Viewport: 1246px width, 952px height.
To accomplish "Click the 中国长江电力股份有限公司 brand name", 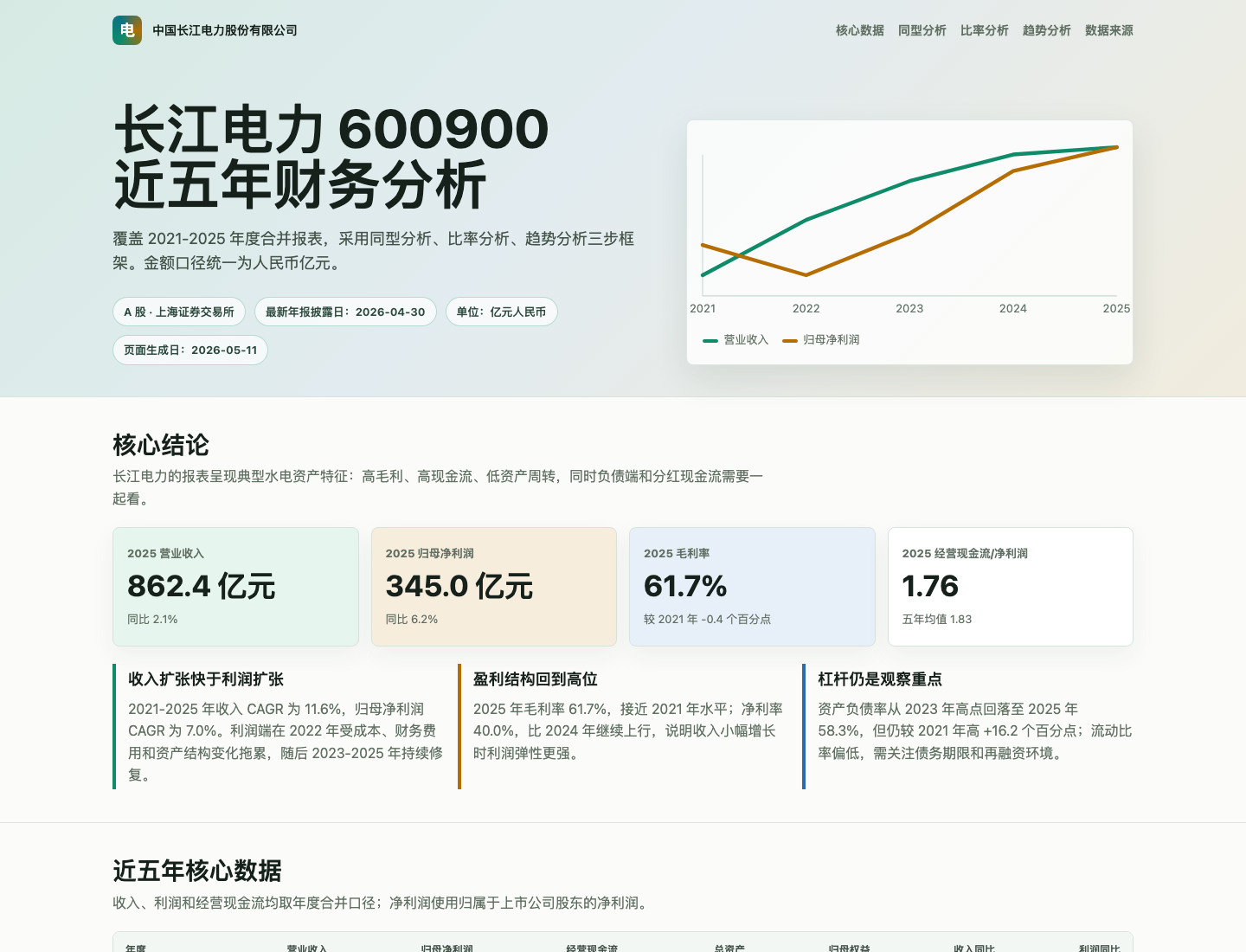I will [x=225, y=30].
